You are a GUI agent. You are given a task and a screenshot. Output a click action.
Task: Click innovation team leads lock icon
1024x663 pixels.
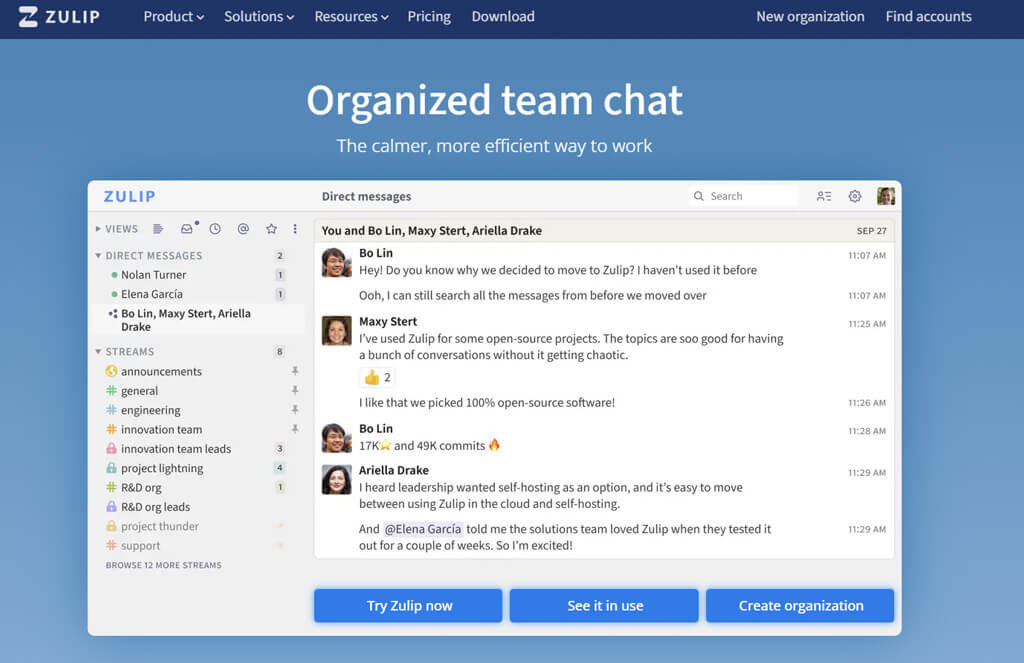tap(111, 449)
